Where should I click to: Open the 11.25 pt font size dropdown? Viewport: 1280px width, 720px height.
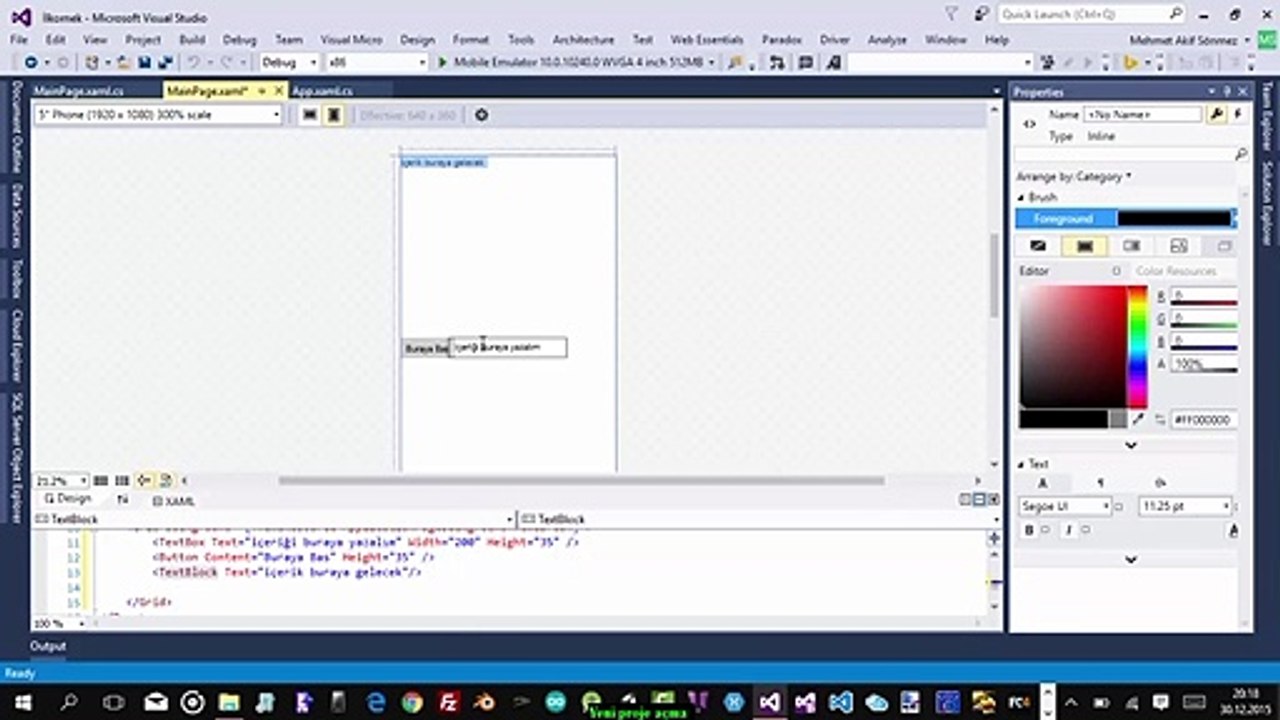point(1185,507)
